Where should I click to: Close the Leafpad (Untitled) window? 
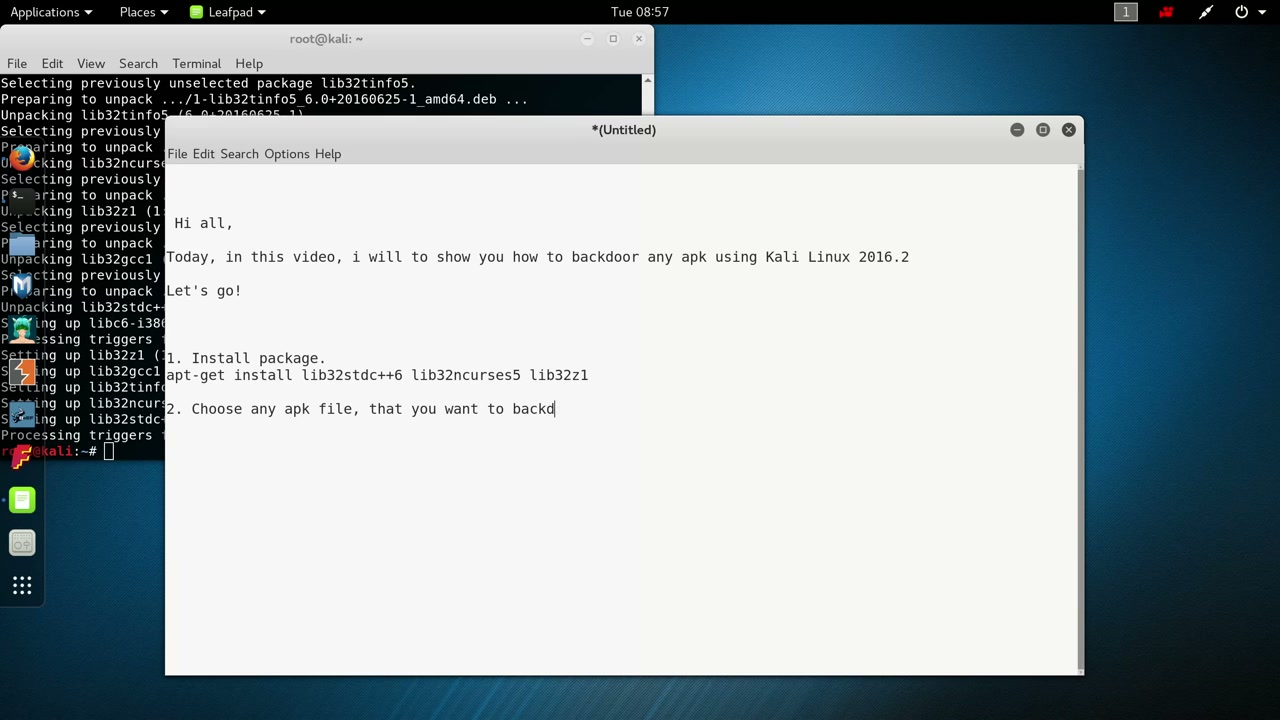[1069, 130]
